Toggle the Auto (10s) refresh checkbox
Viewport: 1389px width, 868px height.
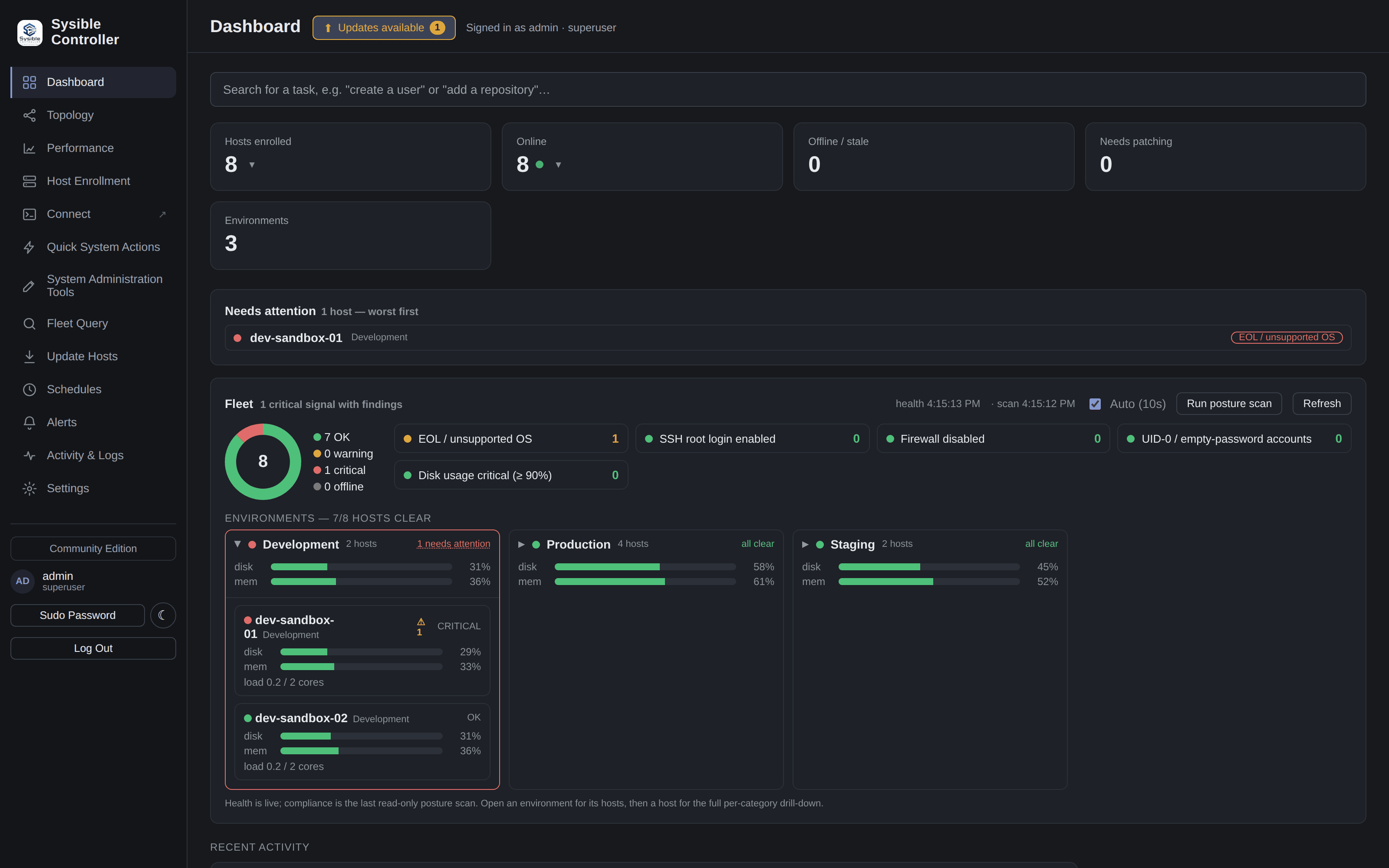1095,404
